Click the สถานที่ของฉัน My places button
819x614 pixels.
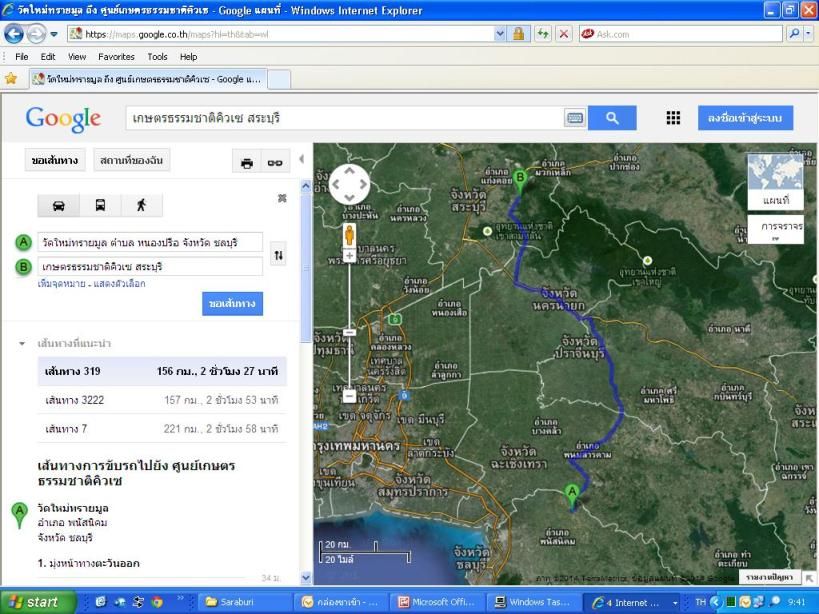[x=132, y=160]
